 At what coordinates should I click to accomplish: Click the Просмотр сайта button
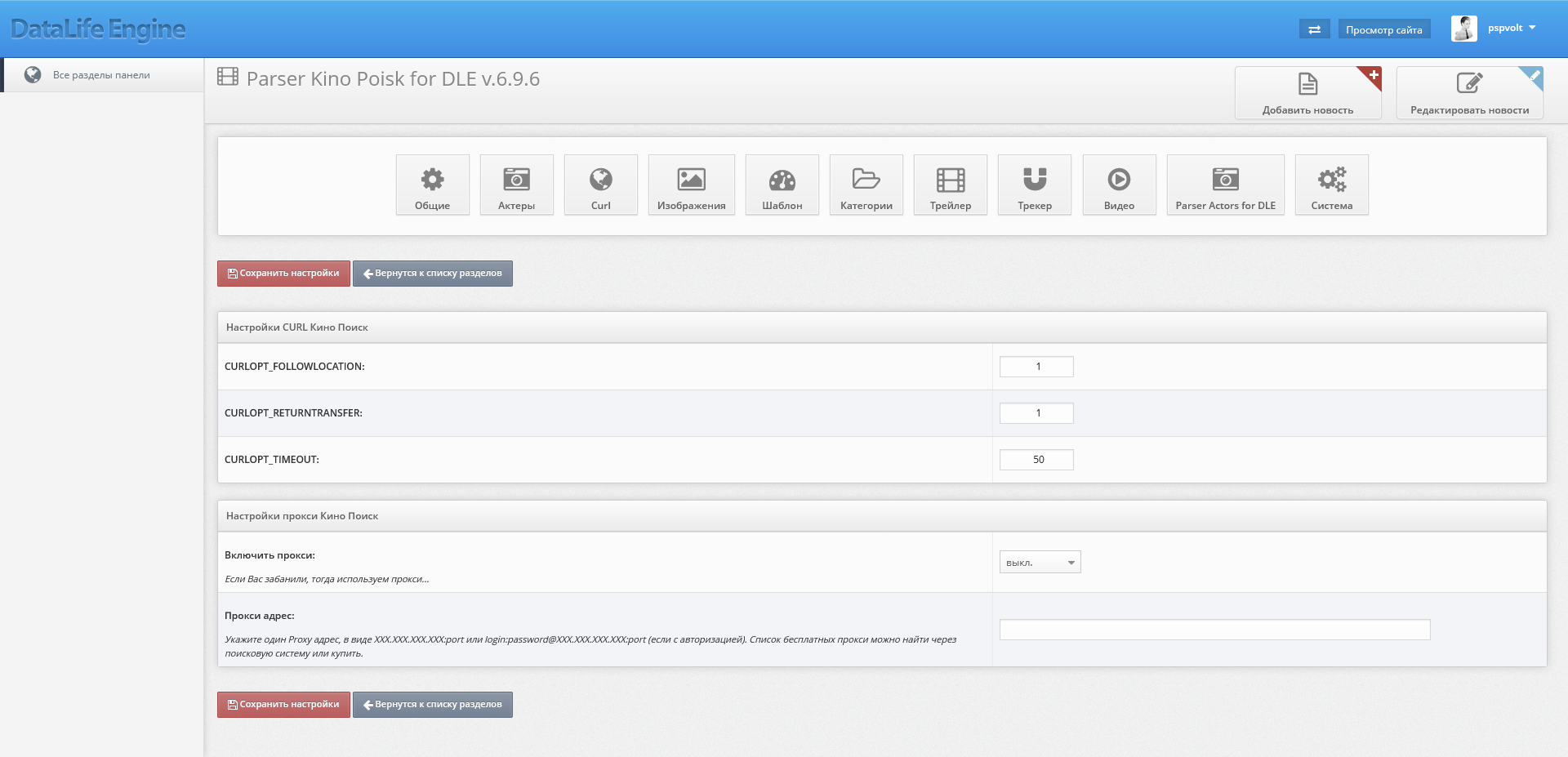pos(1383,29)
